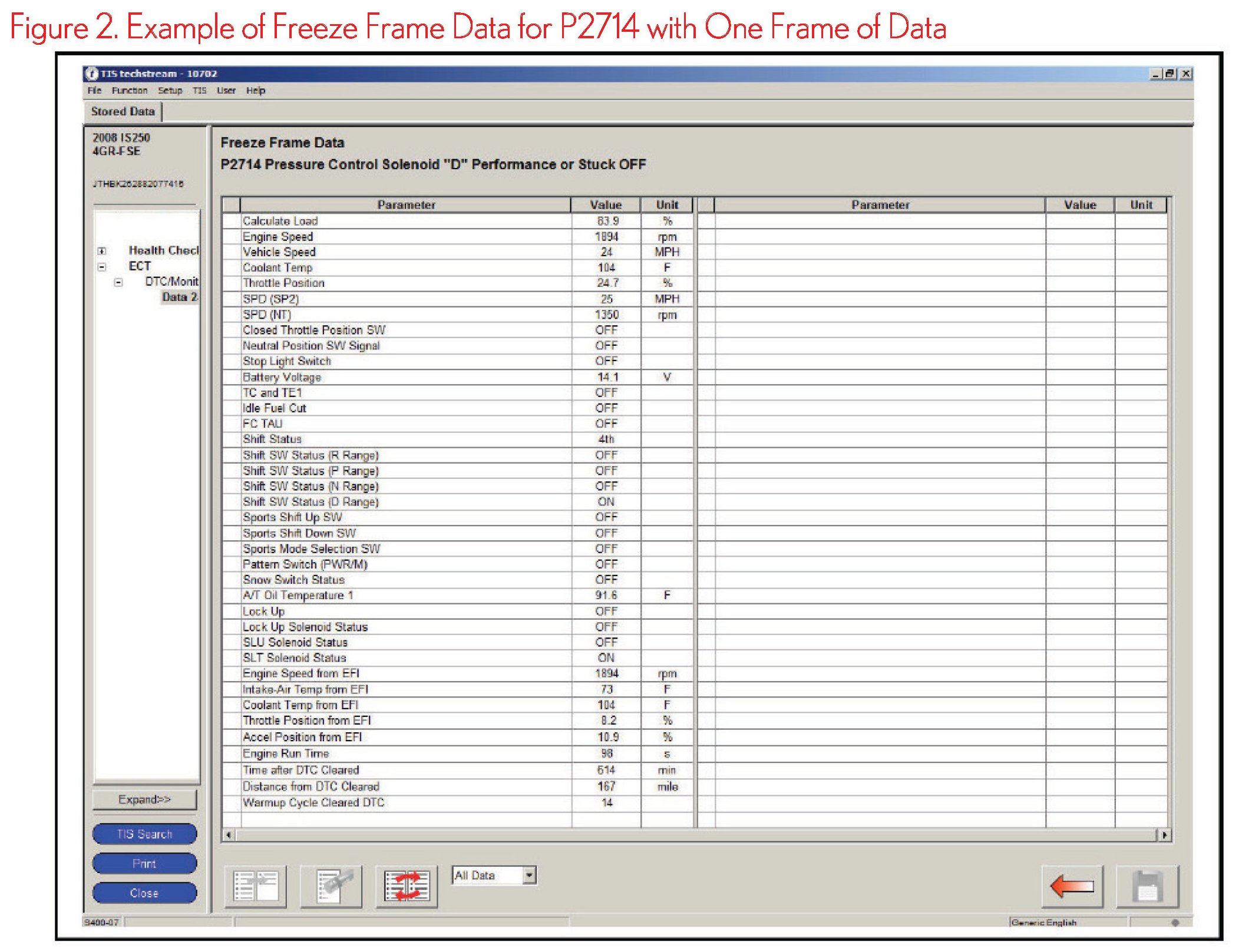This screenshot has width=1242, height=952.
Task: Click the Techstream title bar app icon
Action: [91, 74]
